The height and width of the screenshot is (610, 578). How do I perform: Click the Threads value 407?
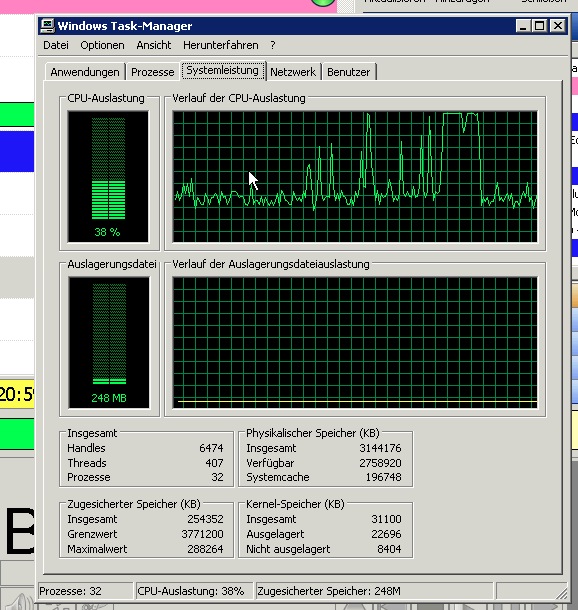214,463
